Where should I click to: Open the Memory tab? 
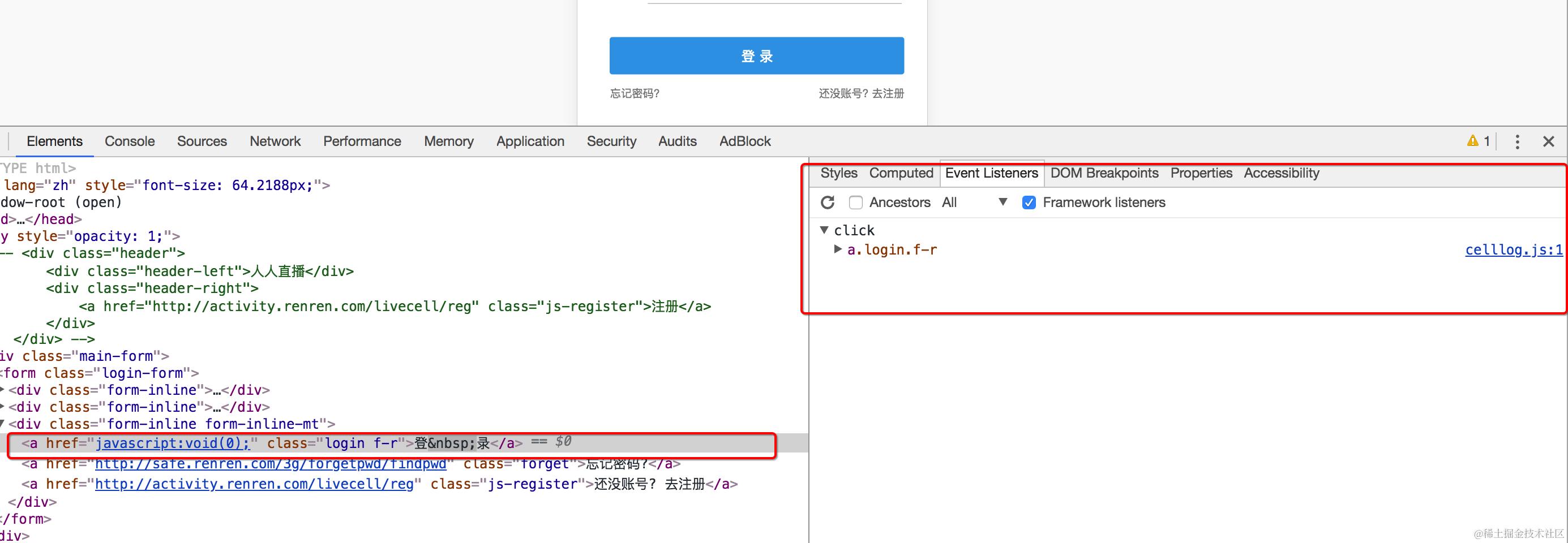pos(449,141)
